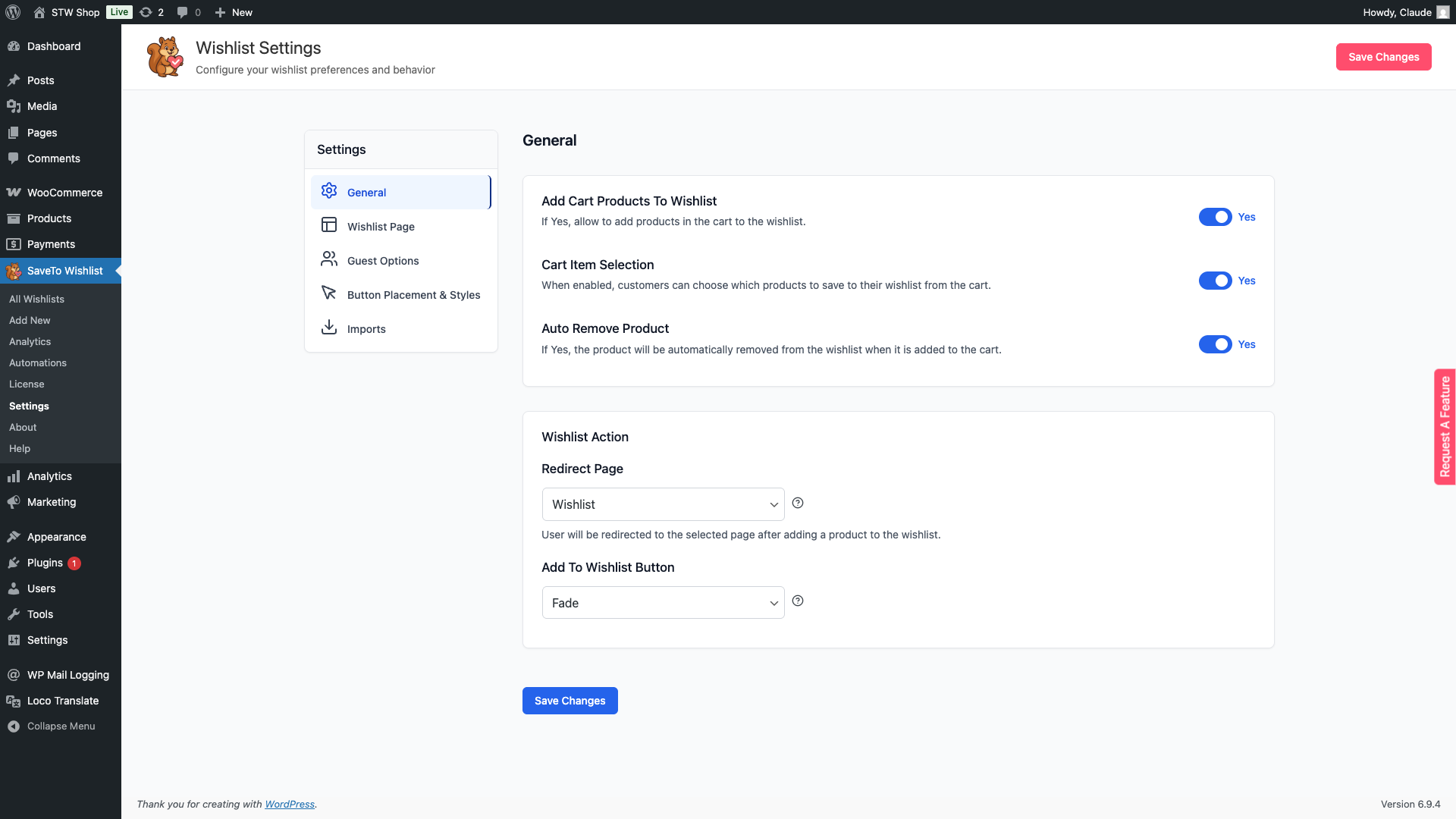
Task: Open the General settings tab
Action: point(400,192)
